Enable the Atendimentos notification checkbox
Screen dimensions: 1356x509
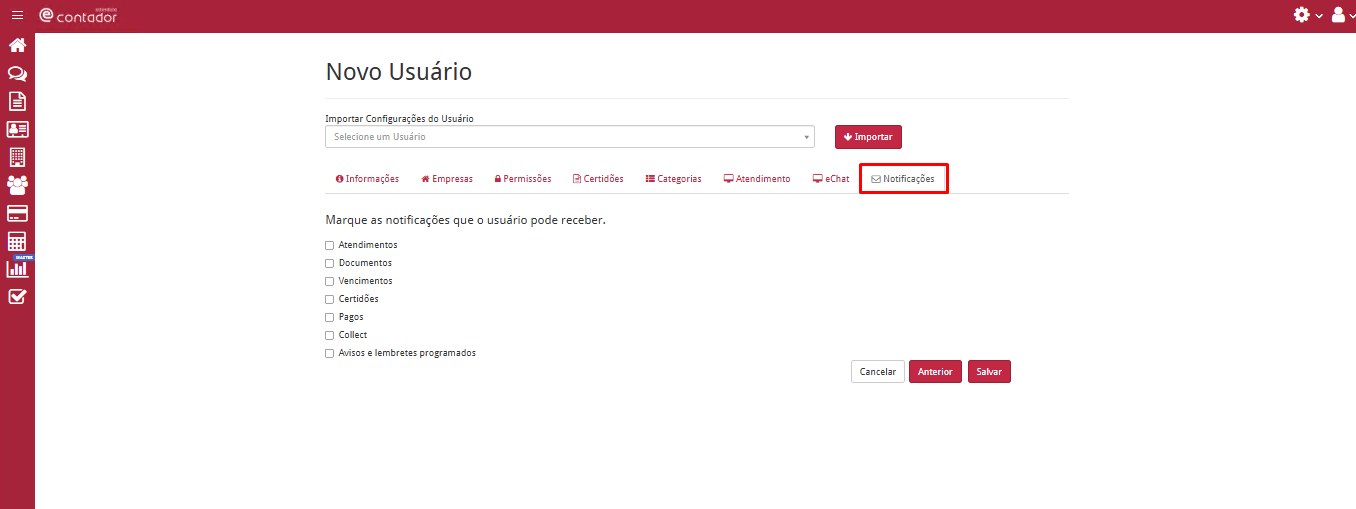pyautogui.click(x=330, y=245)
